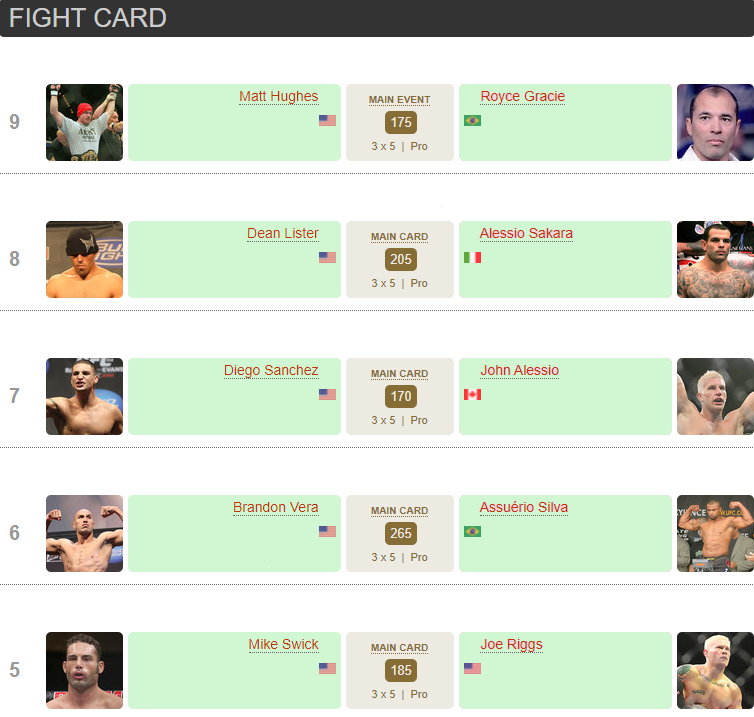Click the Italy flag under Alessio Sakara
The height and width of the screenshot is (717, 754).
coord(472,258)
